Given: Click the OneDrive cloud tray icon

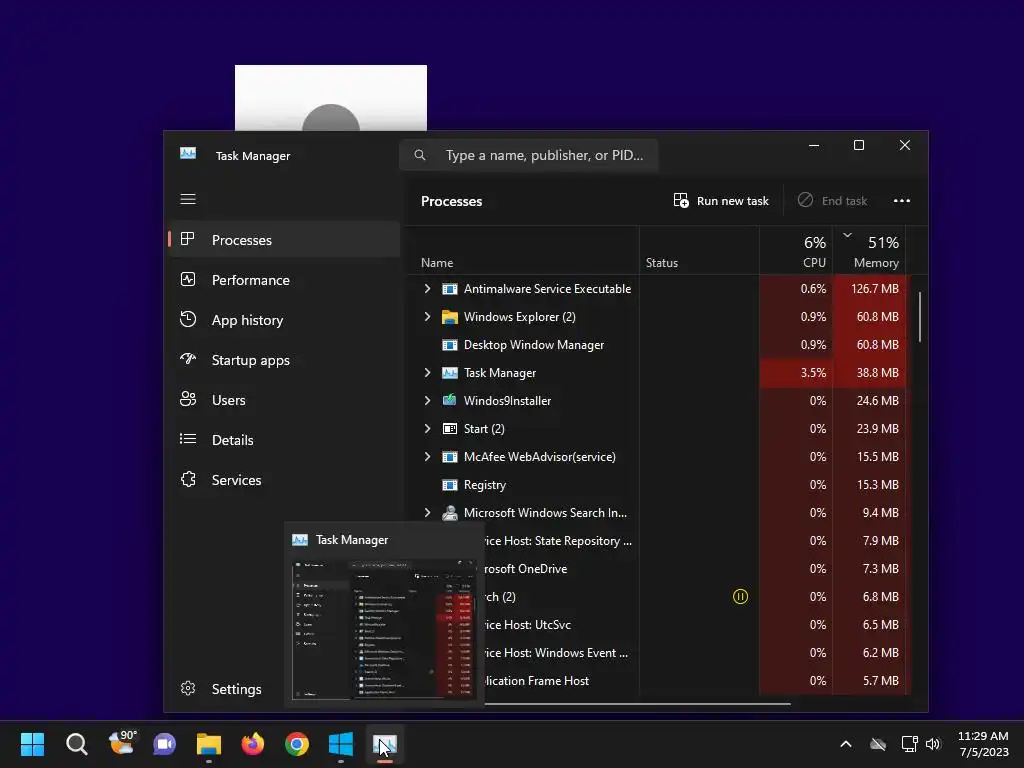Looking at the screenshot, I should (x=878, y=744).
